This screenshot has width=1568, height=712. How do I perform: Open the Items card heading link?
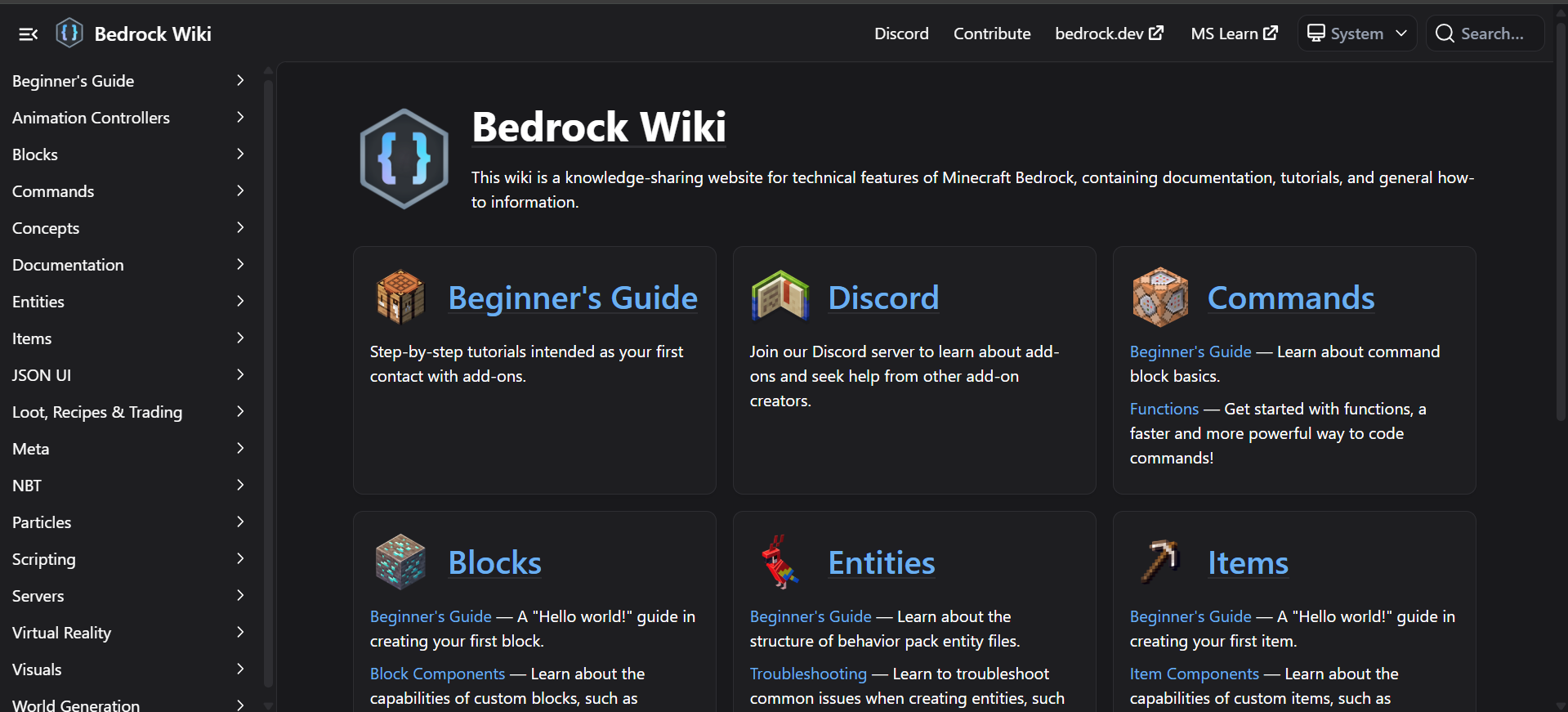(1248, 562)
